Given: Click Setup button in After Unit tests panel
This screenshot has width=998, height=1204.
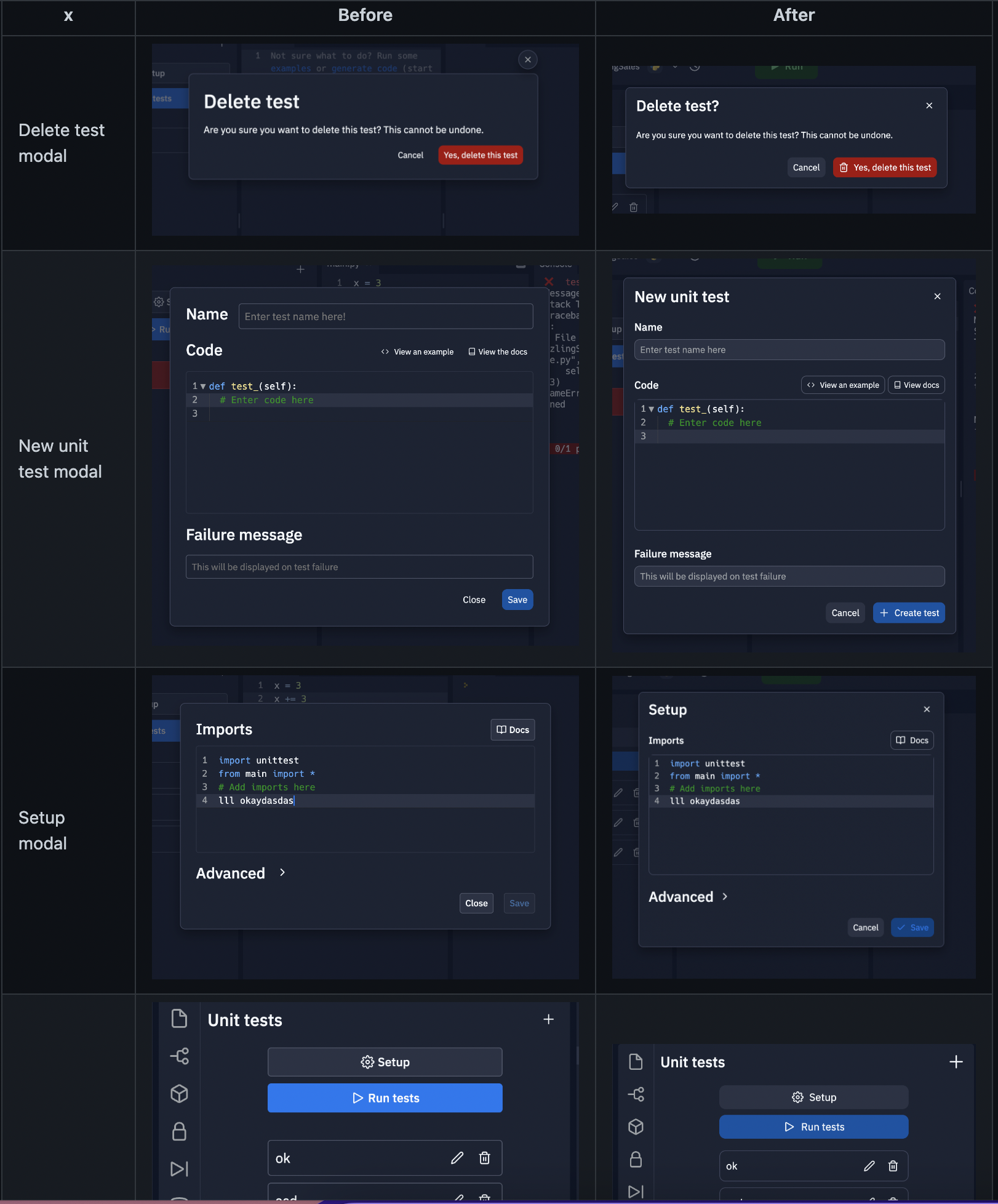Looking at the screenshot, I should click(813, 1098).
